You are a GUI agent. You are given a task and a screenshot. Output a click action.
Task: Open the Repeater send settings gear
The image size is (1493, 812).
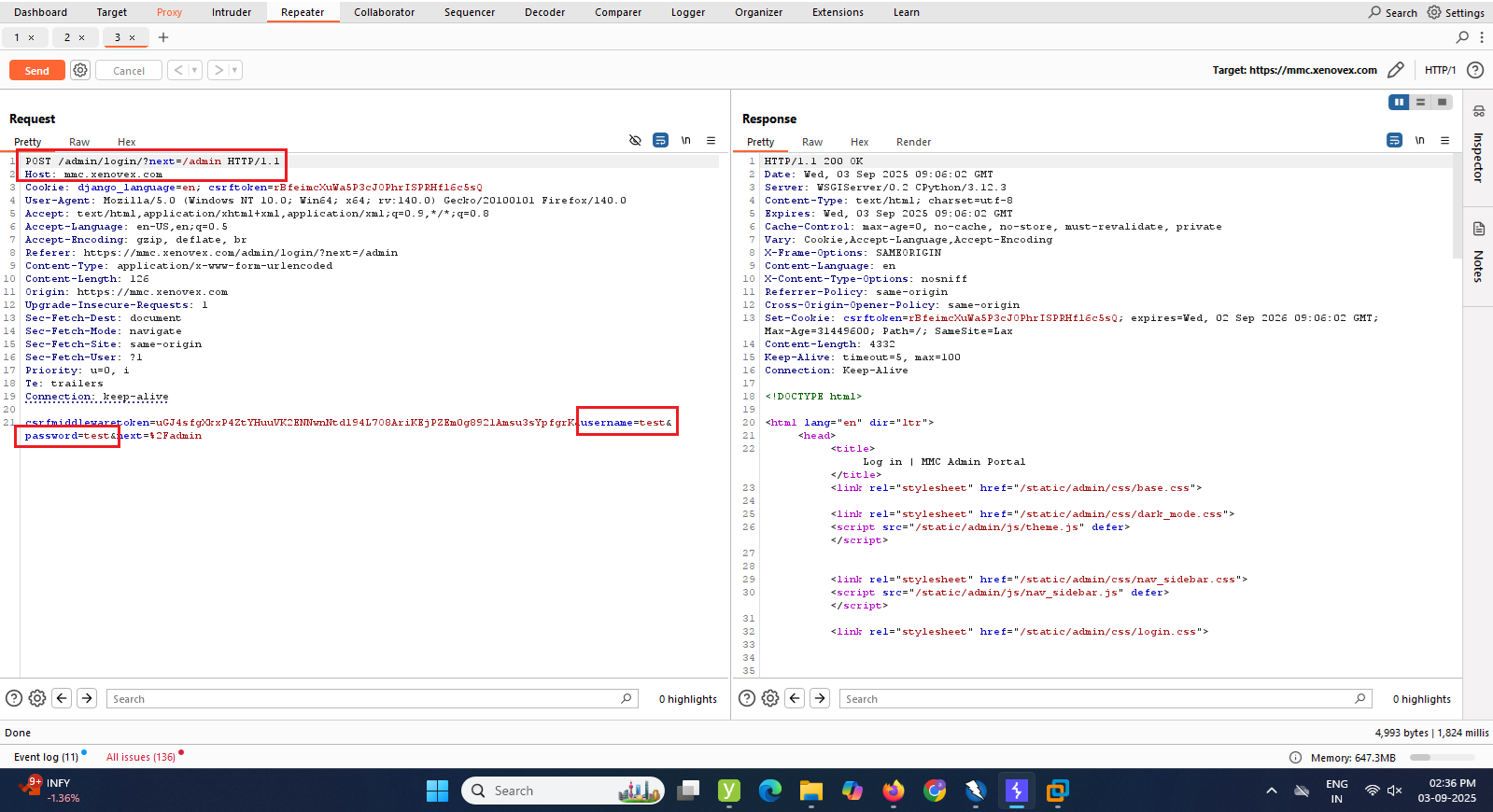pyautogui.click(x=80, y=70)
